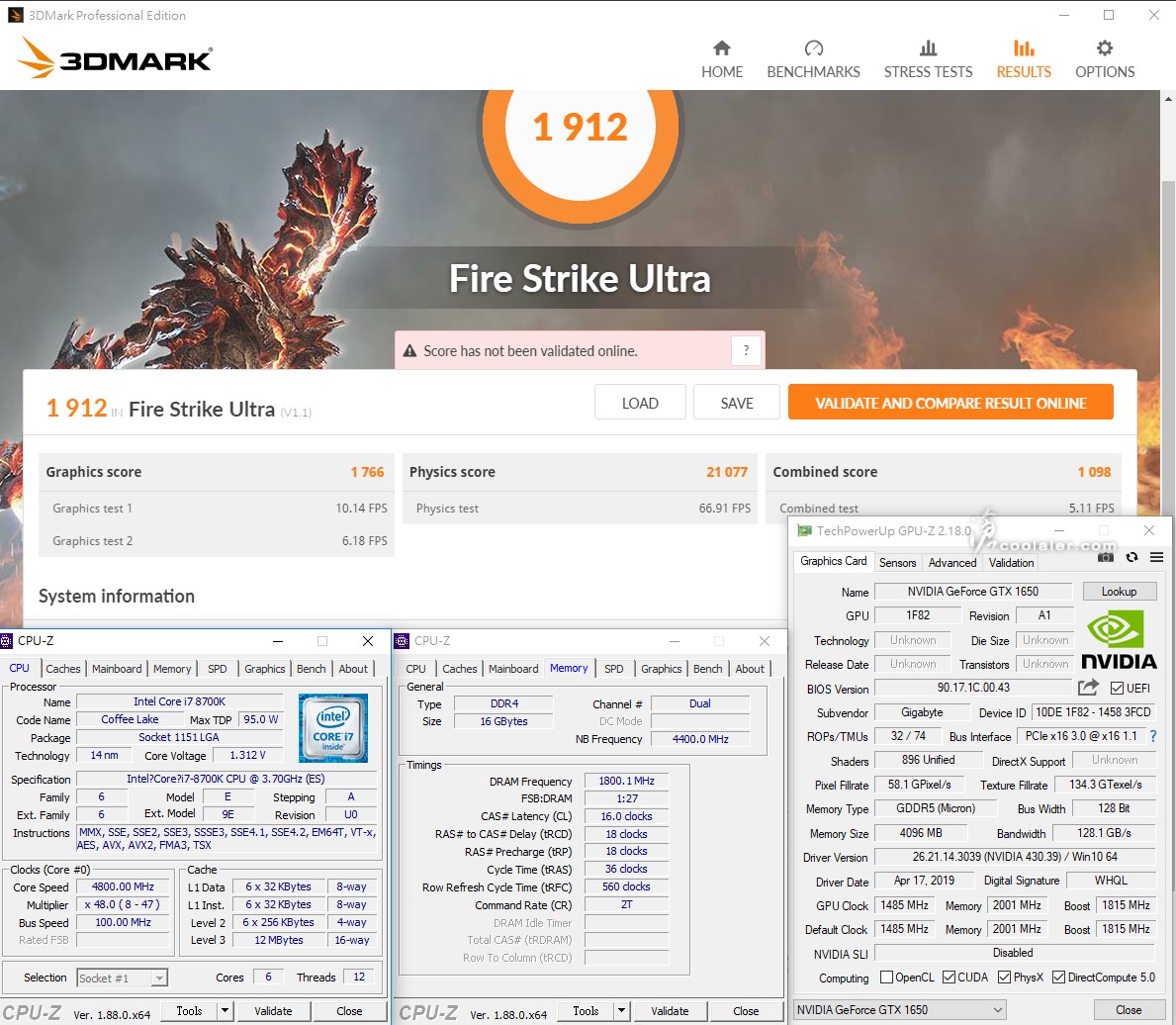Click the Core Speed value 4800.00 MHz
Viewport: 1176px width, 1025px height.
coord(123,886)
